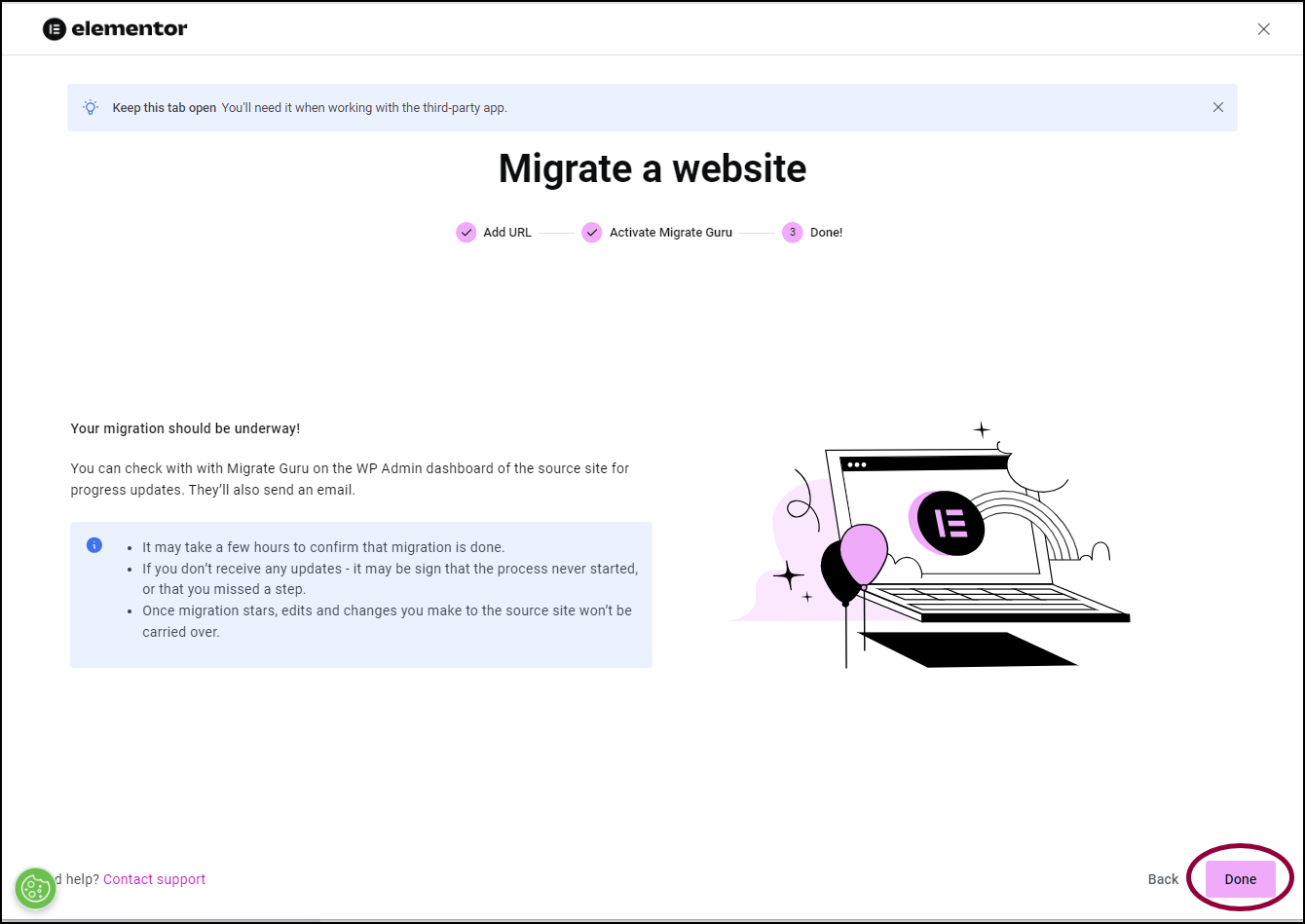This screenshot has height=924, width=1305.
Task: Open the Contact support link
Action: pos(154,879)
